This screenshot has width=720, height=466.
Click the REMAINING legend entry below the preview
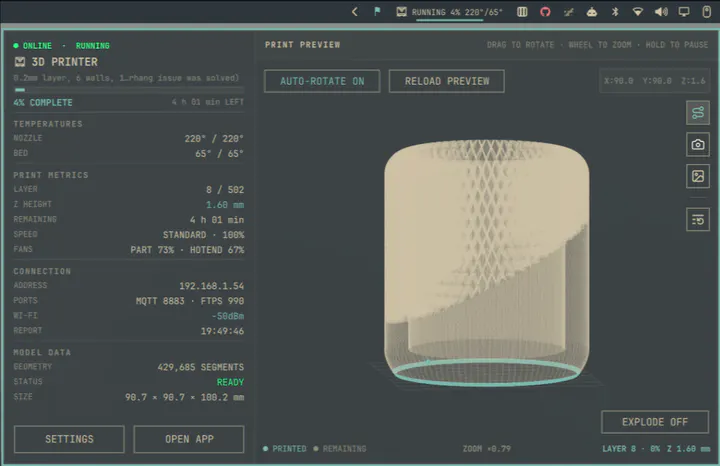340,449
